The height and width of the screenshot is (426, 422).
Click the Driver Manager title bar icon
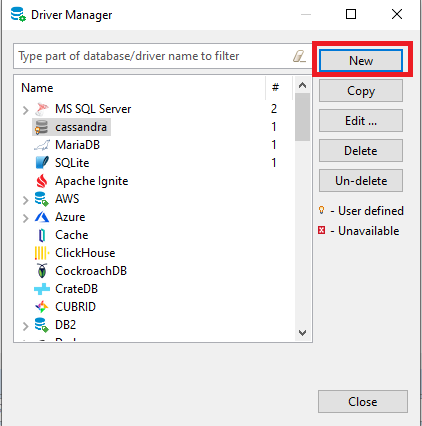18,14
